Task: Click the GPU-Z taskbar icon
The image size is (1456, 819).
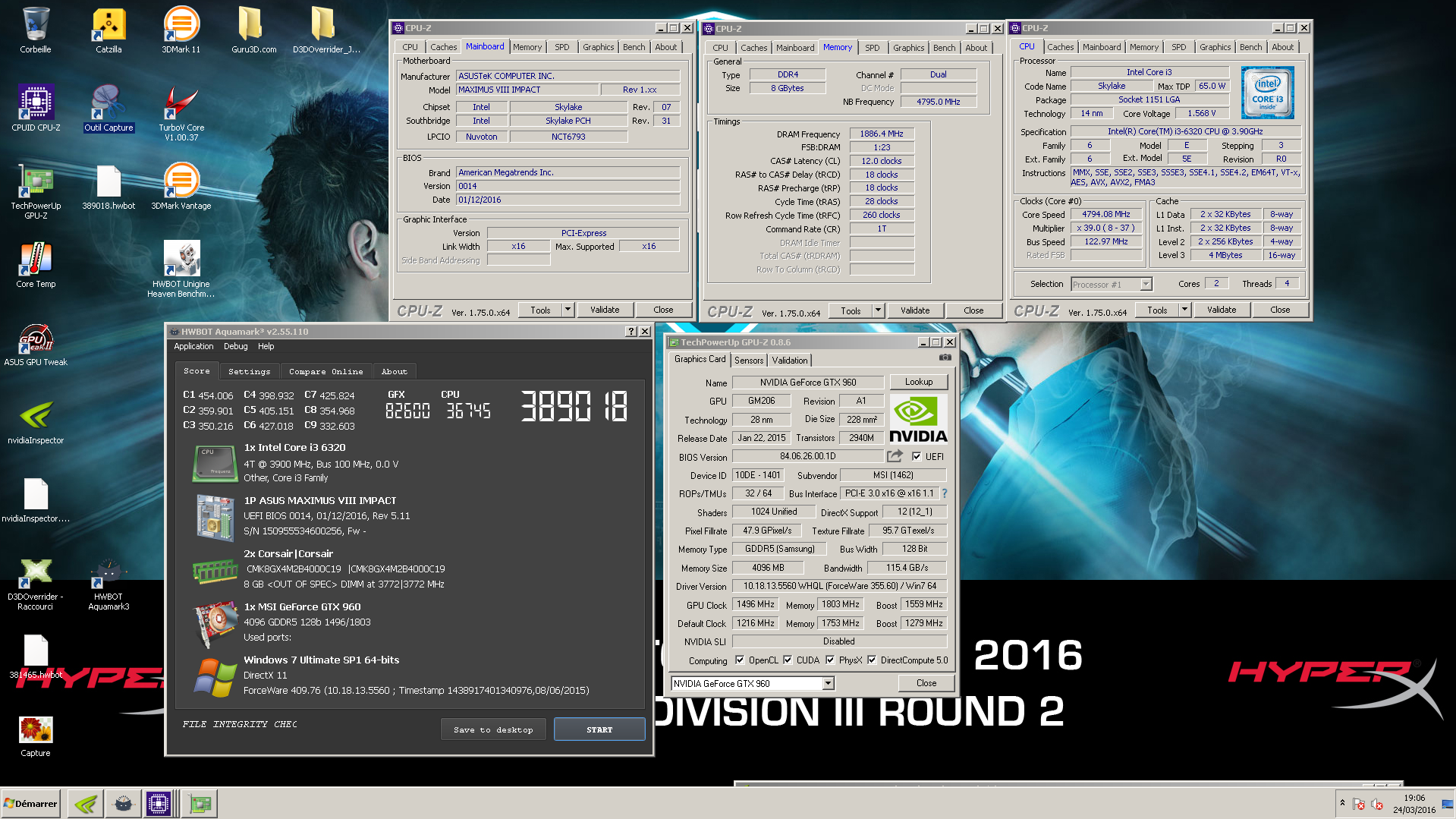Action: (x=200, y=804)
